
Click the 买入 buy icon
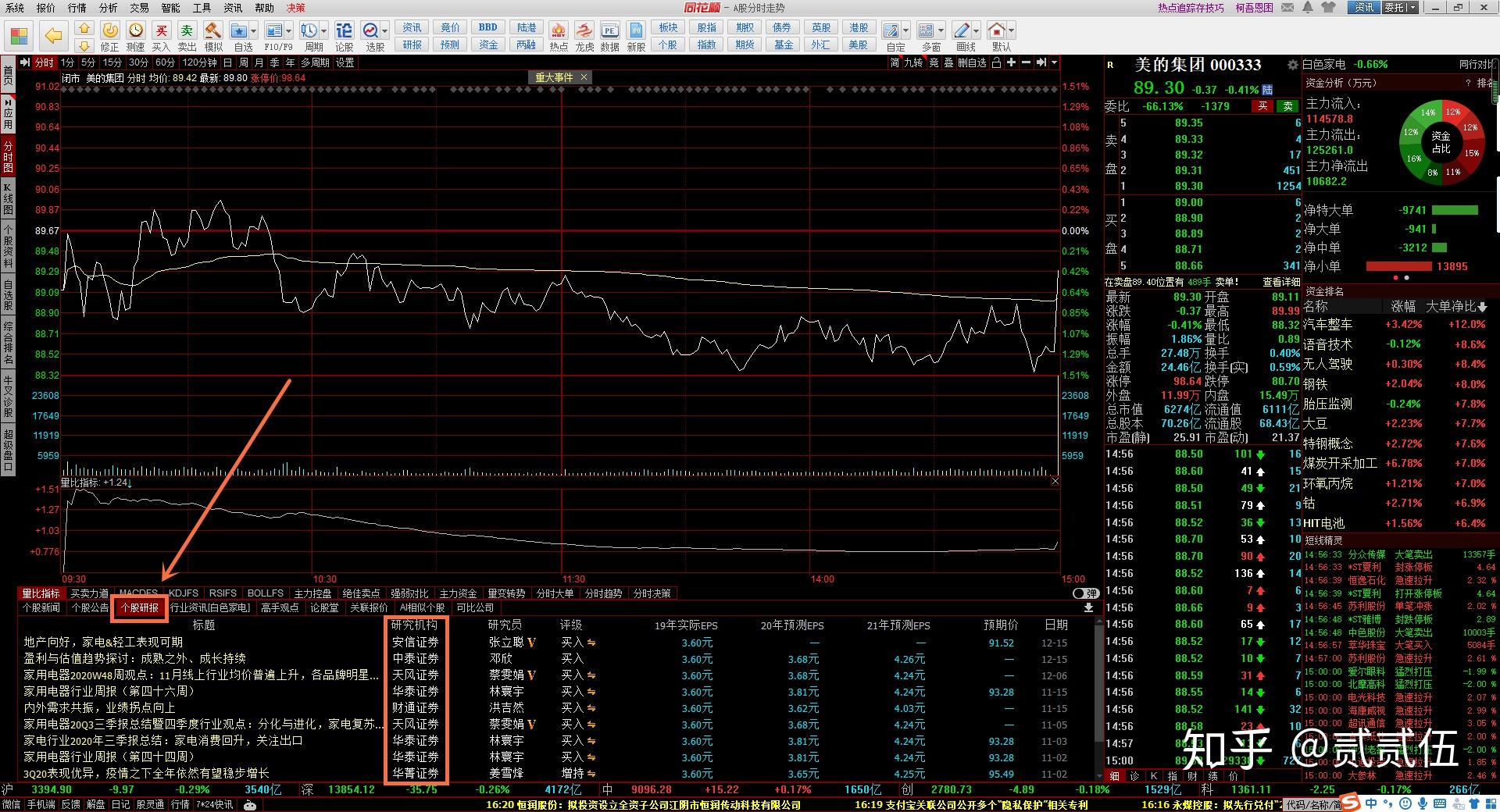[161, 36]
